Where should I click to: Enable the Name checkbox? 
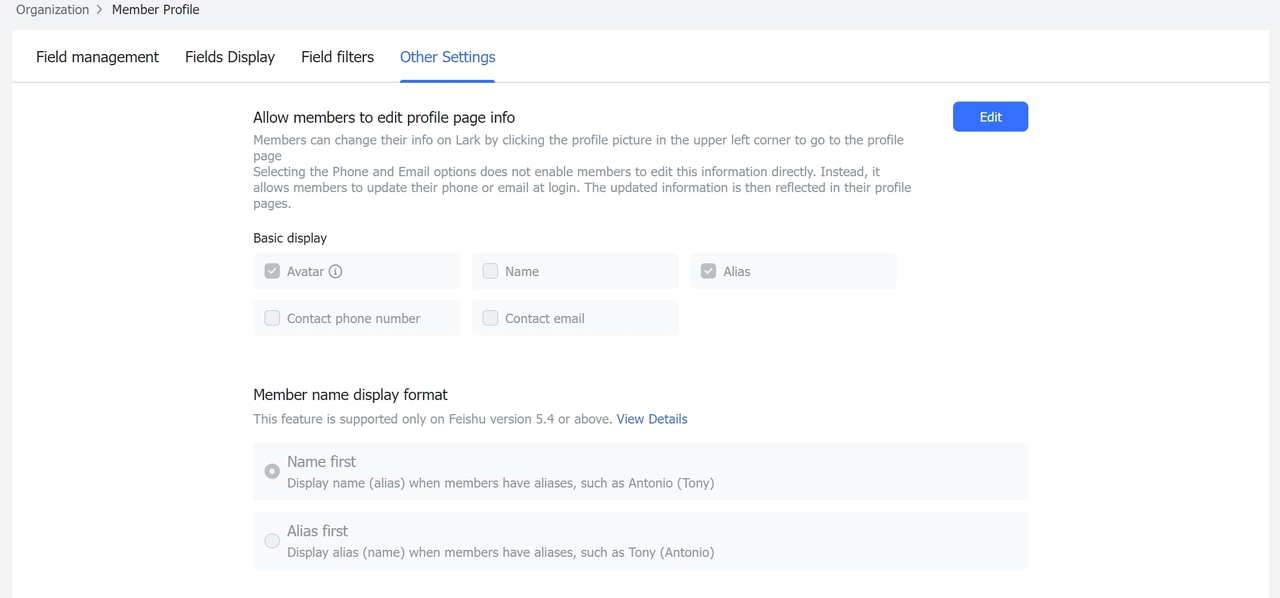tap(490, 271)
